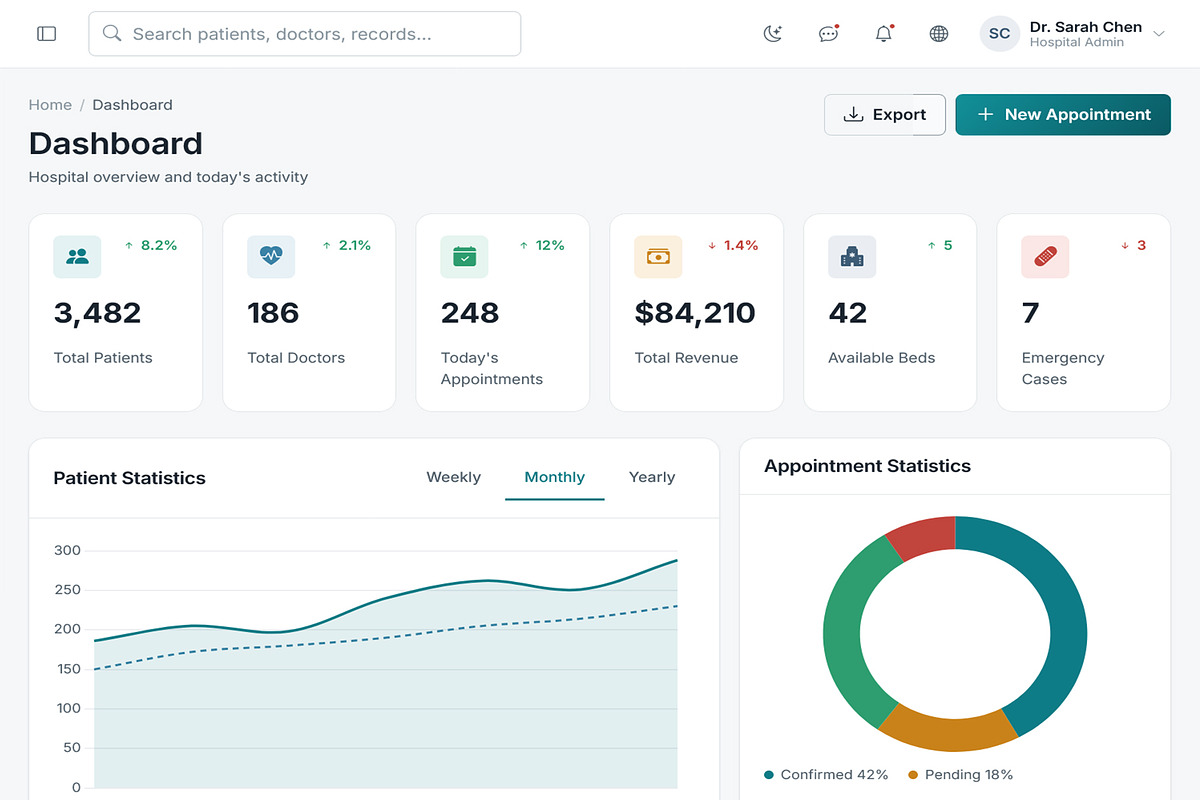Image resolution: width=1200 pixels, height=800 pixels.
Task: Click the search magnifier icon
Action: (x=113, y=34)
